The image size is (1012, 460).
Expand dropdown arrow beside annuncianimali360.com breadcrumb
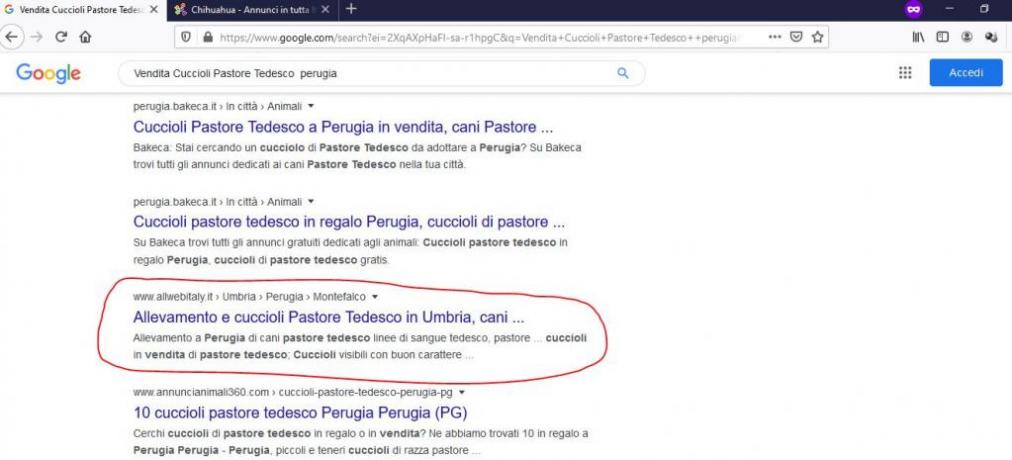coord(461,392)
